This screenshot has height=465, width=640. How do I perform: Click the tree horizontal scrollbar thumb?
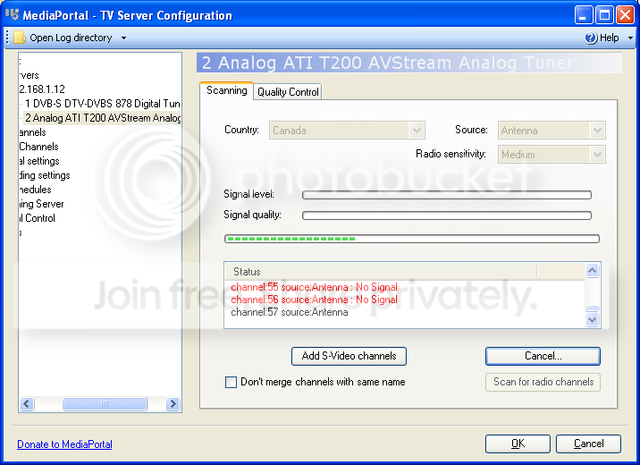click(104, 404)
